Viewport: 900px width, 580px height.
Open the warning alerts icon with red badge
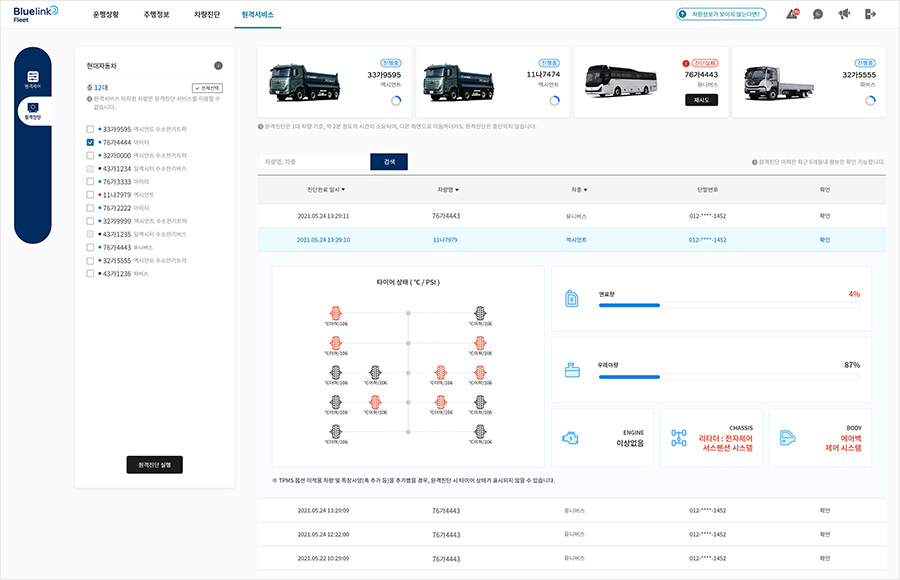tap(792, 14)
